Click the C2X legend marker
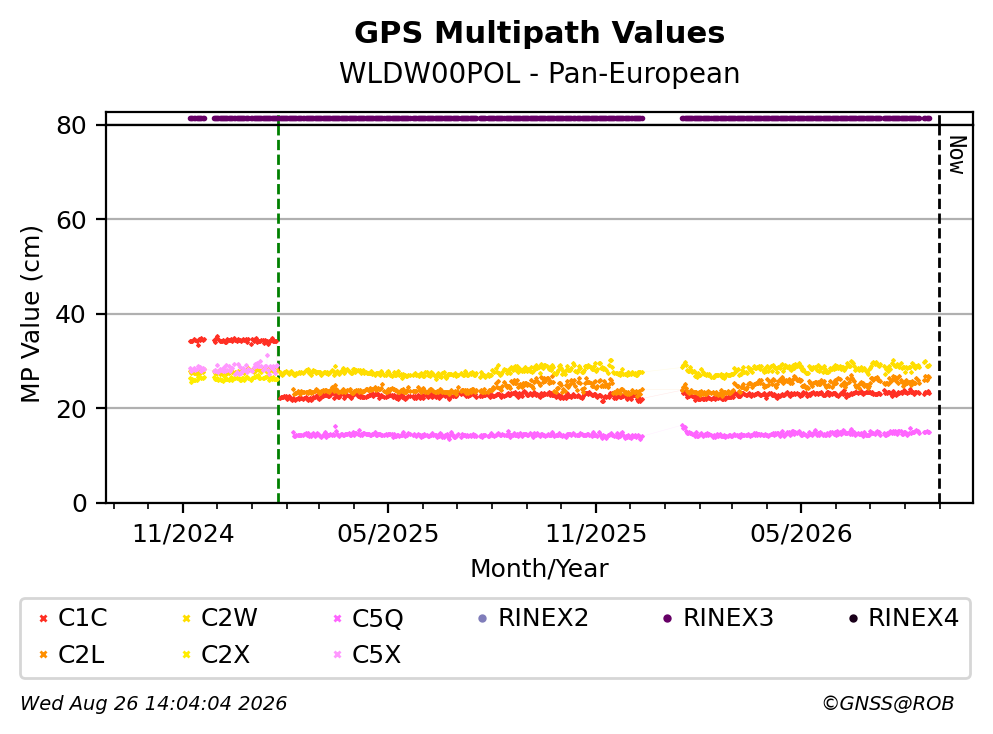 (186, 655)
